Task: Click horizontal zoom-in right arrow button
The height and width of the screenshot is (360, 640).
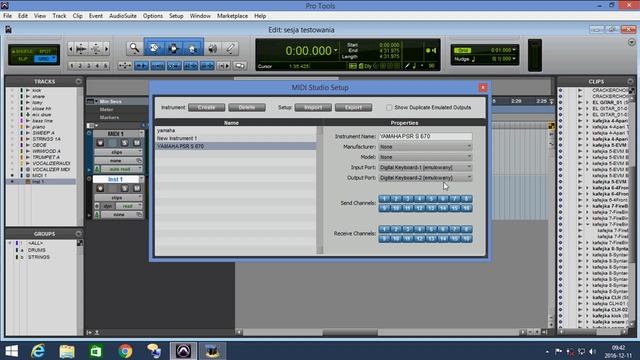Action: coord(107,49)
